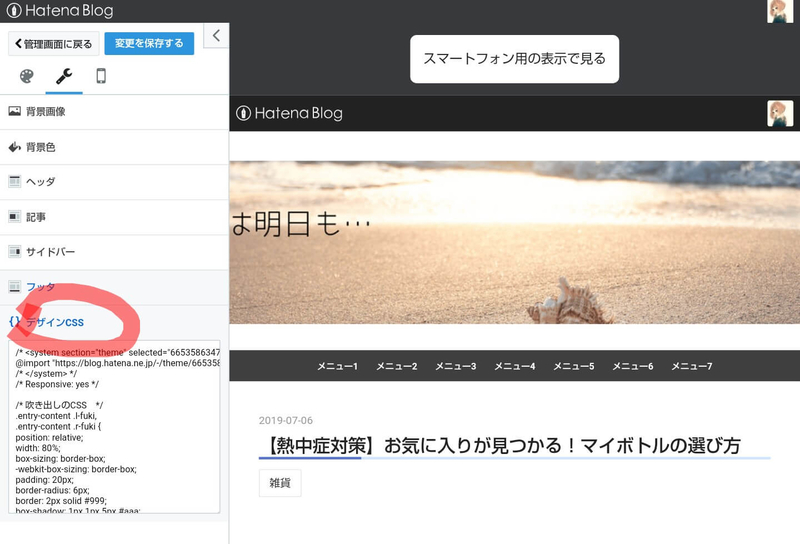Open メニュー1 in the preview navigation

point(338,366)
